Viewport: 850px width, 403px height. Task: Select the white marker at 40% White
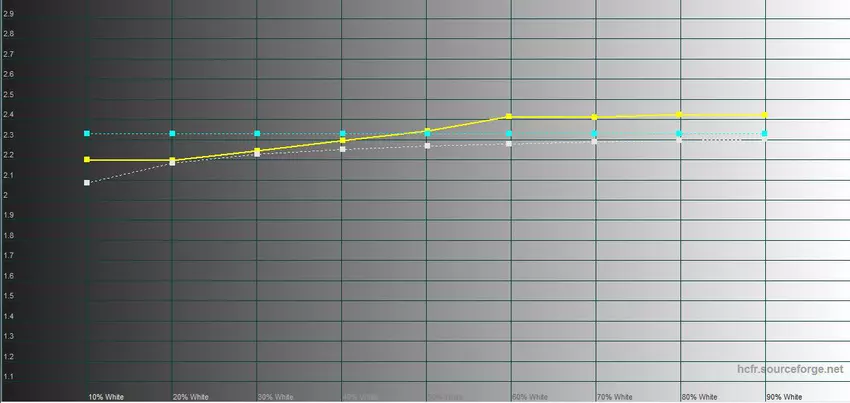coord(343,149)
